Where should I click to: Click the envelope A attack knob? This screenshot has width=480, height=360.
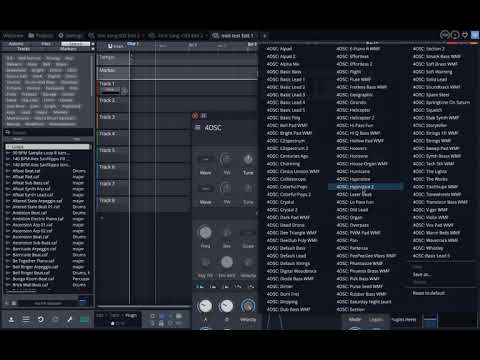point(205,306)
